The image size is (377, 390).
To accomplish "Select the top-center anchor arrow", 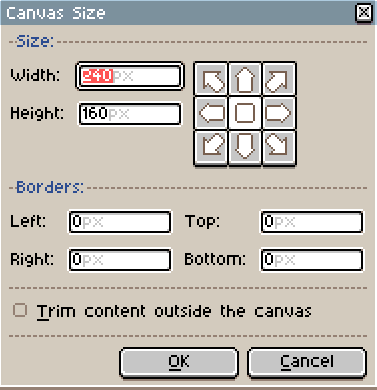I will pos(245,79).
